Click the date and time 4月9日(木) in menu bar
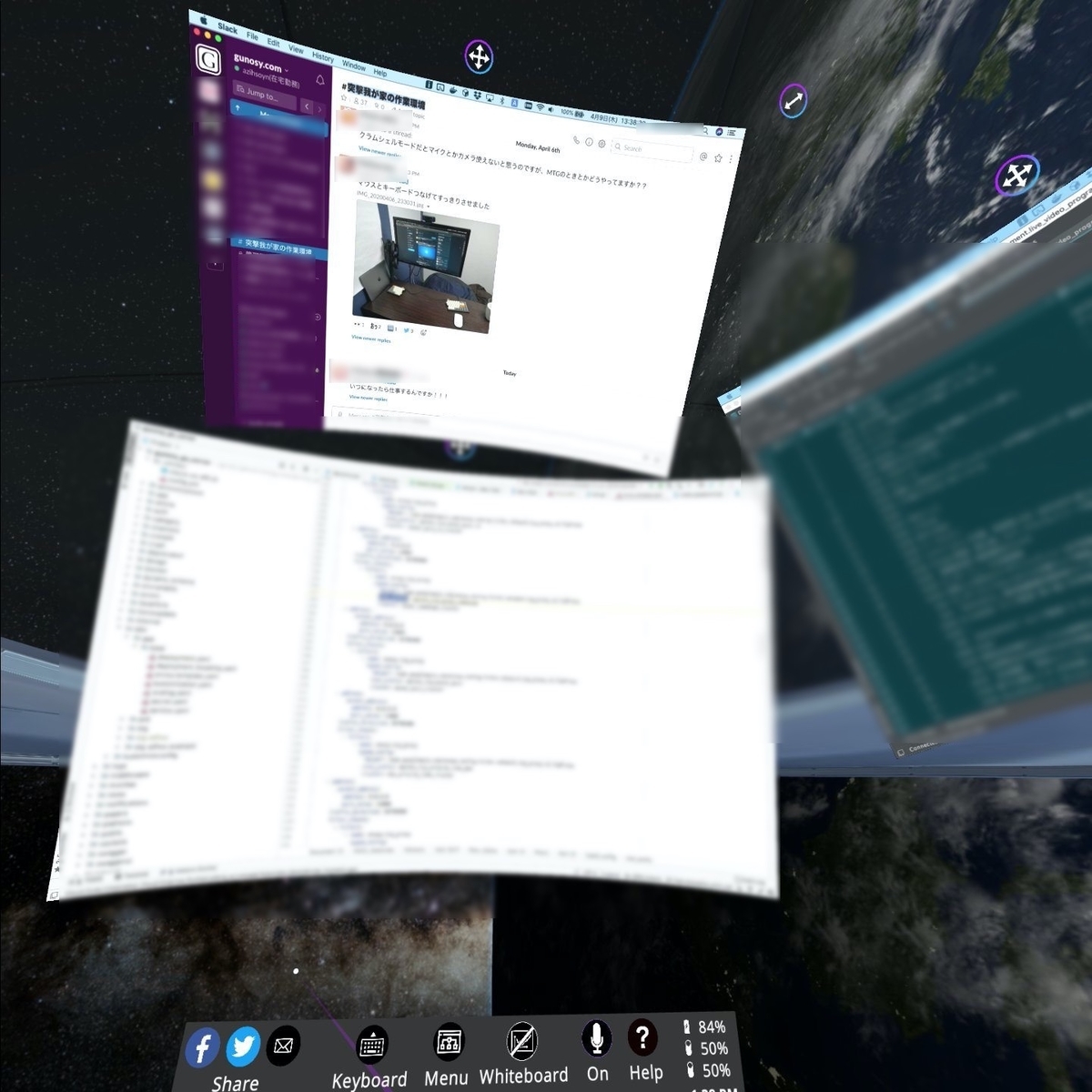 point(618,120)
